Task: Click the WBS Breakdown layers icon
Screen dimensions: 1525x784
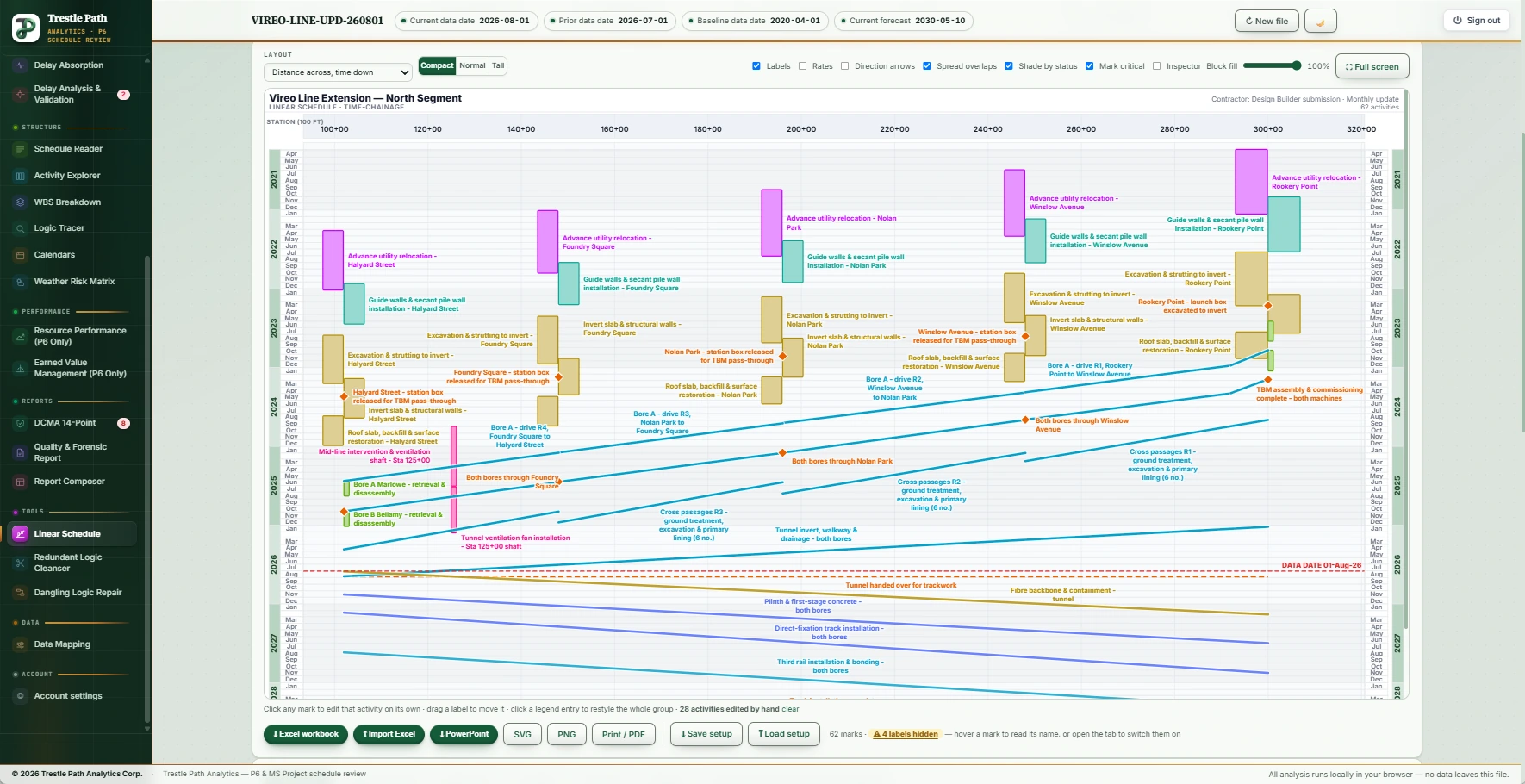Action: tap(20, 202)
